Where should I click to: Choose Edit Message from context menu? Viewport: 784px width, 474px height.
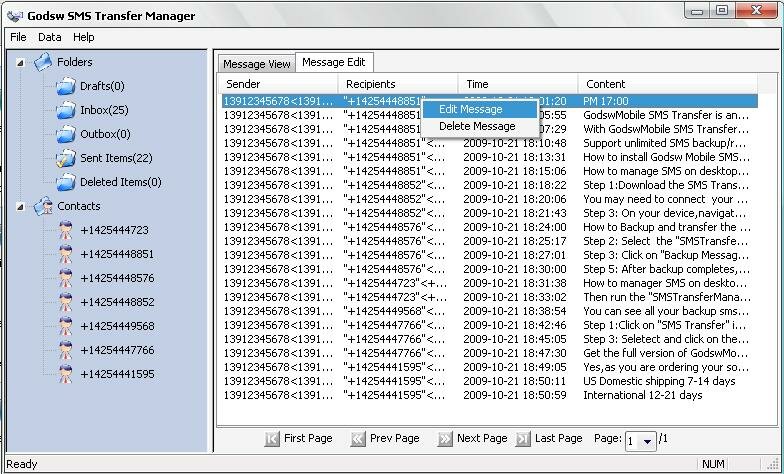coord(480,109)
